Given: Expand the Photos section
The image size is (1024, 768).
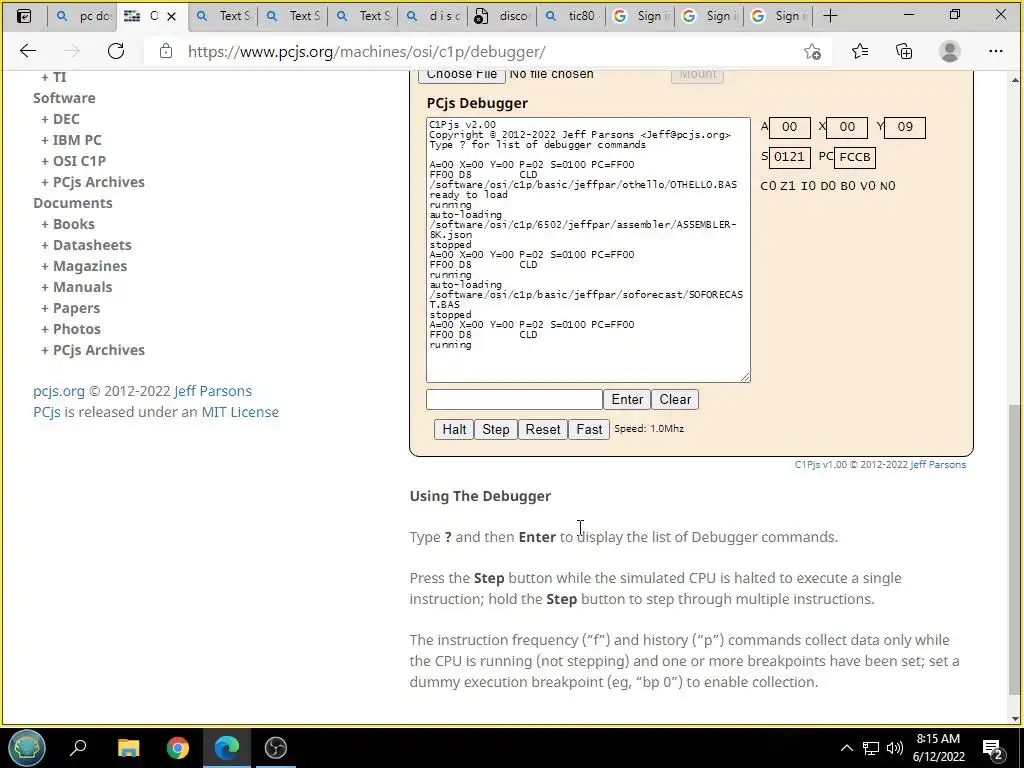Looking at the screenshot, I should pos(71,328).
